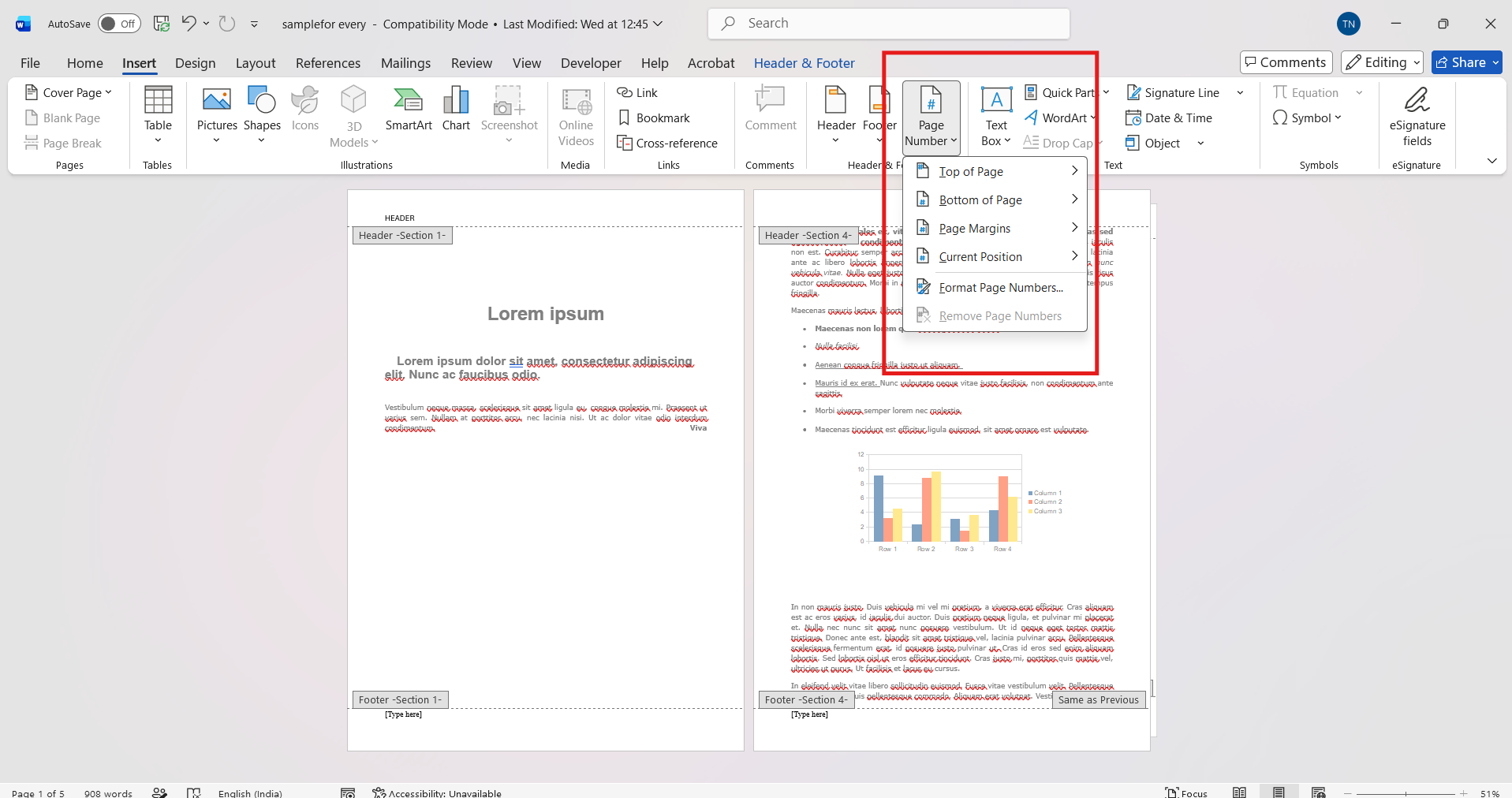Choose Format Page Numbers

tap(995, 287)
